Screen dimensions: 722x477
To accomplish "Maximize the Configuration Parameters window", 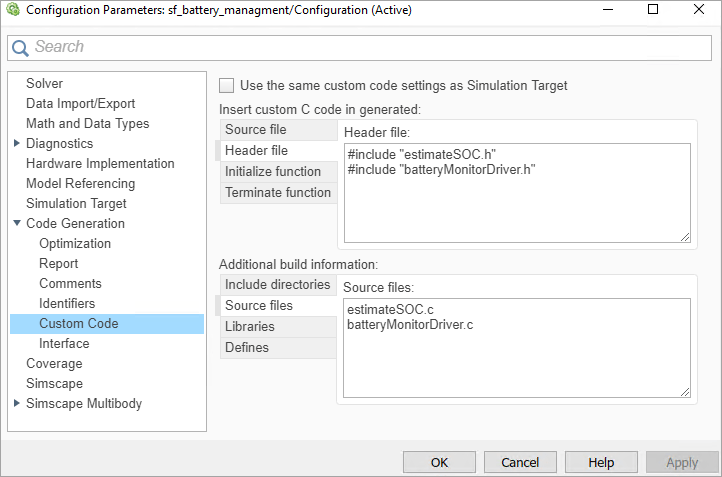I will 652,9.
